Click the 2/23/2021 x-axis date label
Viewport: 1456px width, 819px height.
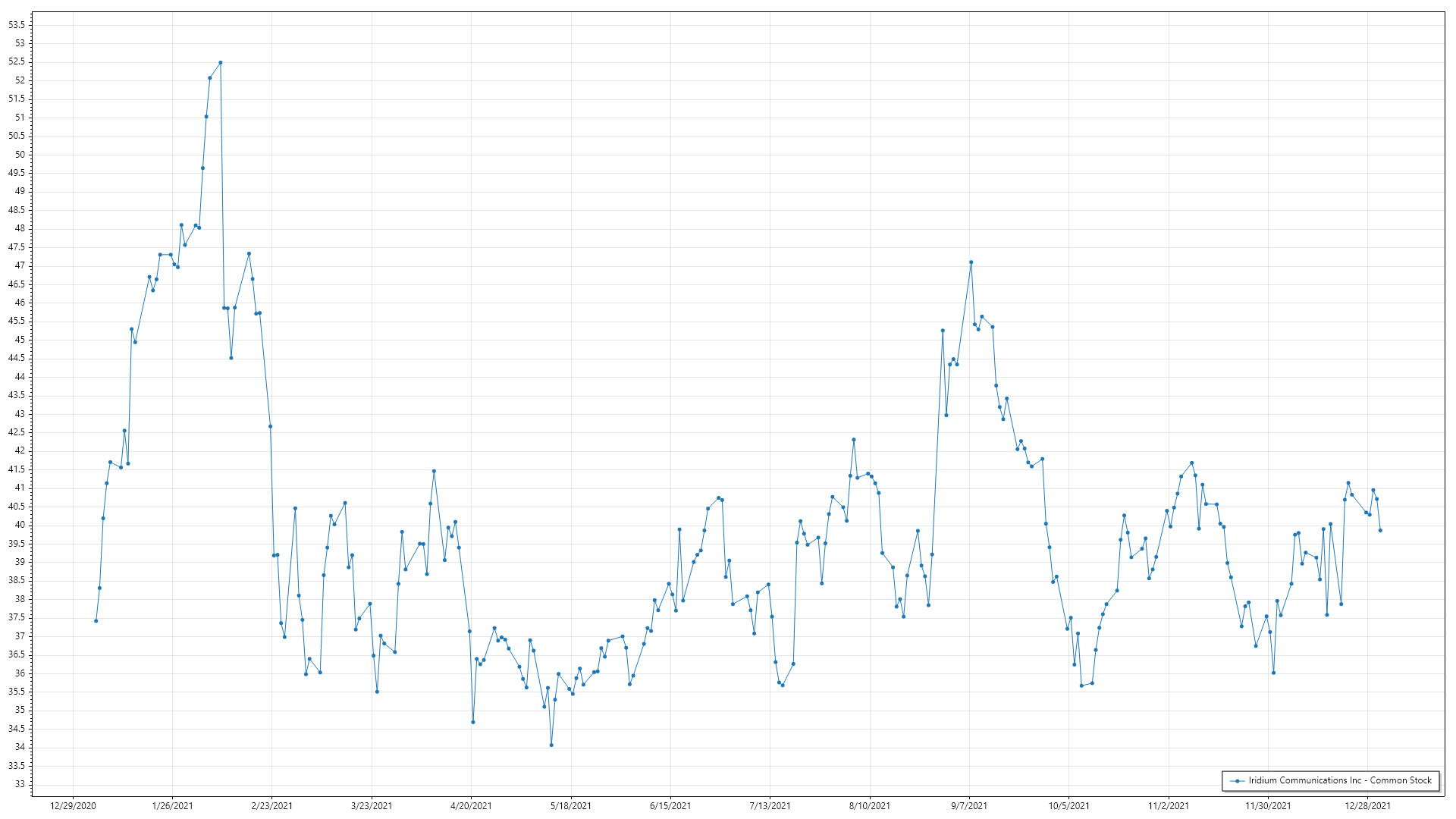272,806
